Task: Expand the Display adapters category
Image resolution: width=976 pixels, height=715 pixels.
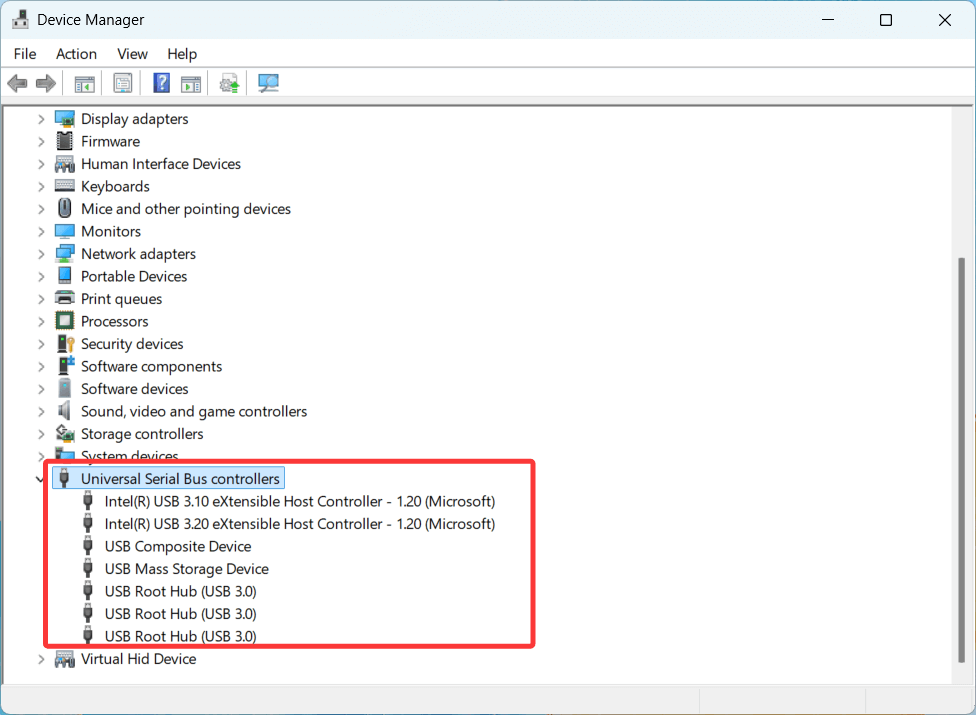Action: (x=40, y=118)
